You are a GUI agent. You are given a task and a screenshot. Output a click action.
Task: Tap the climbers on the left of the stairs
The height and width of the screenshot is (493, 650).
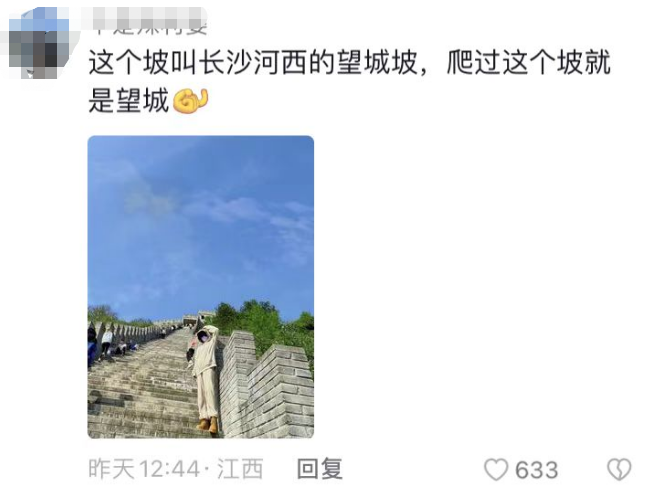(109, 345)
